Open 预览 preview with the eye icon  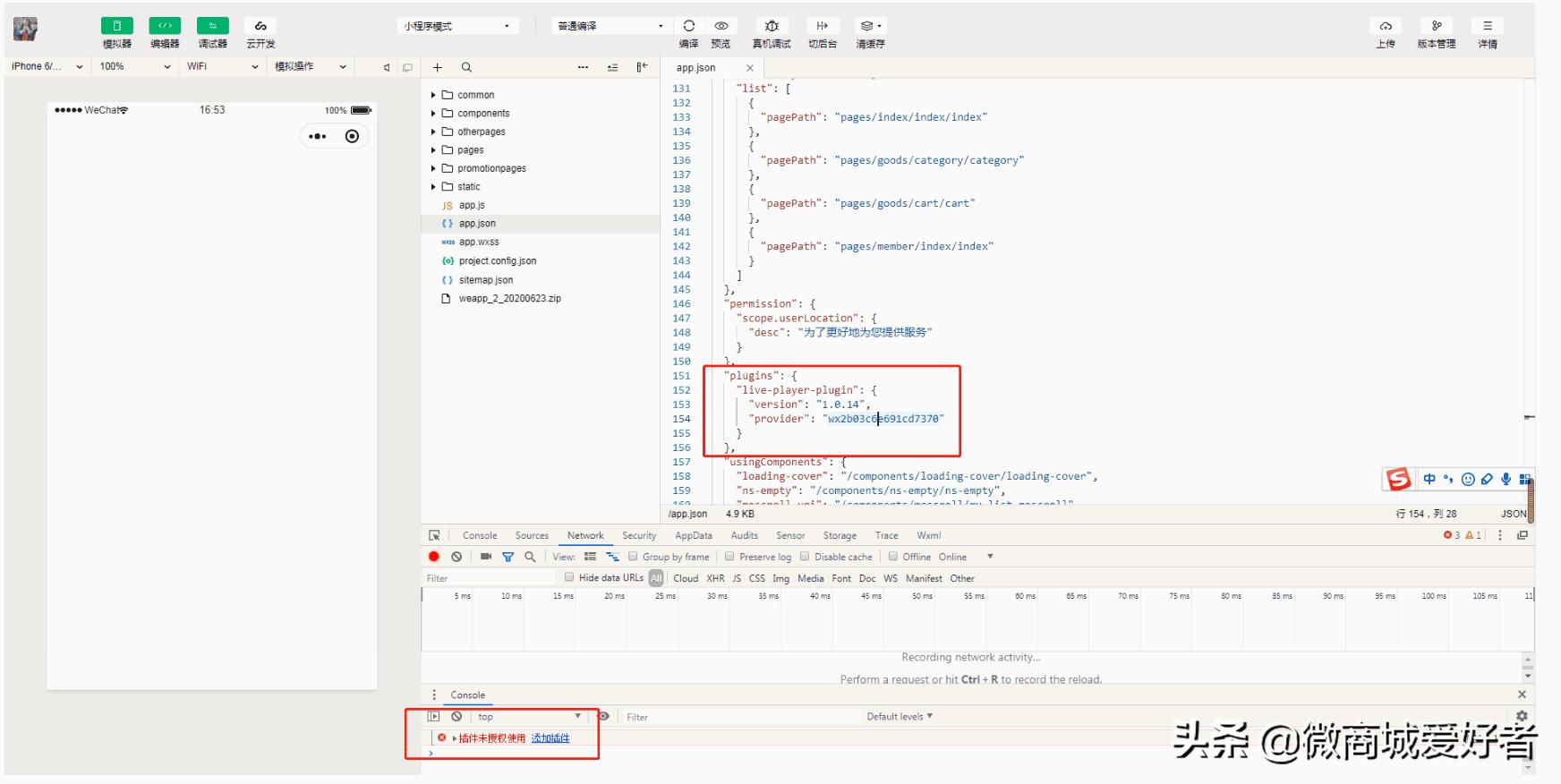[721, 27]
